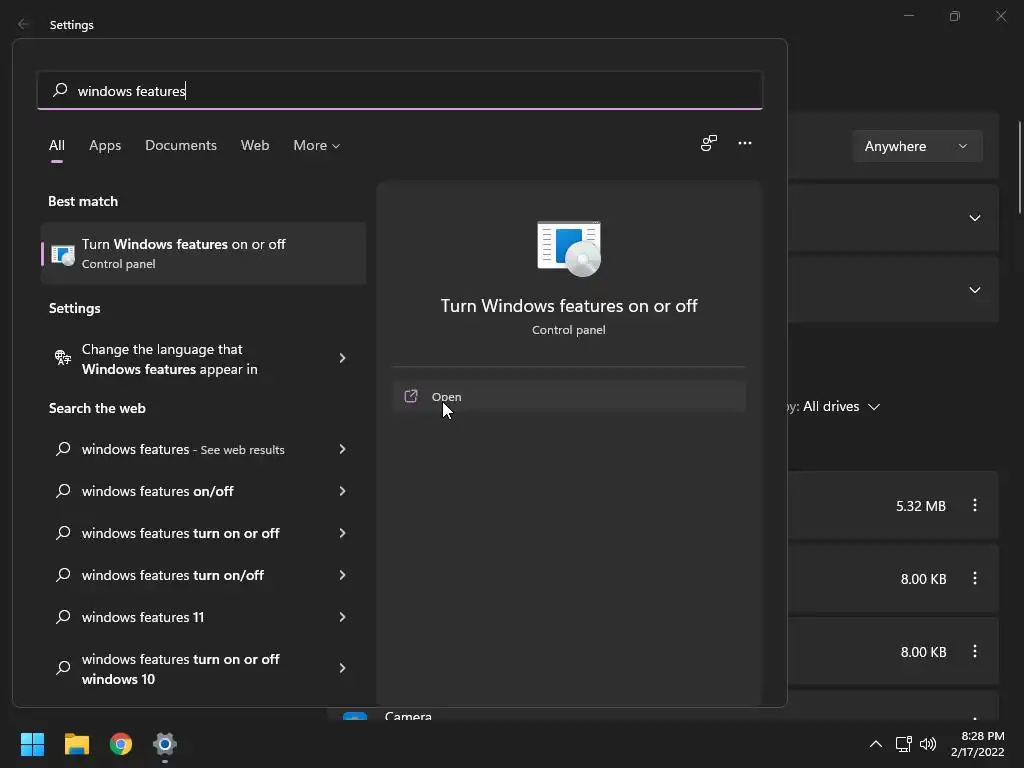1024x768 pixels.
Task: Open Google Chrome from taskbar
Action: click(121, 744)
